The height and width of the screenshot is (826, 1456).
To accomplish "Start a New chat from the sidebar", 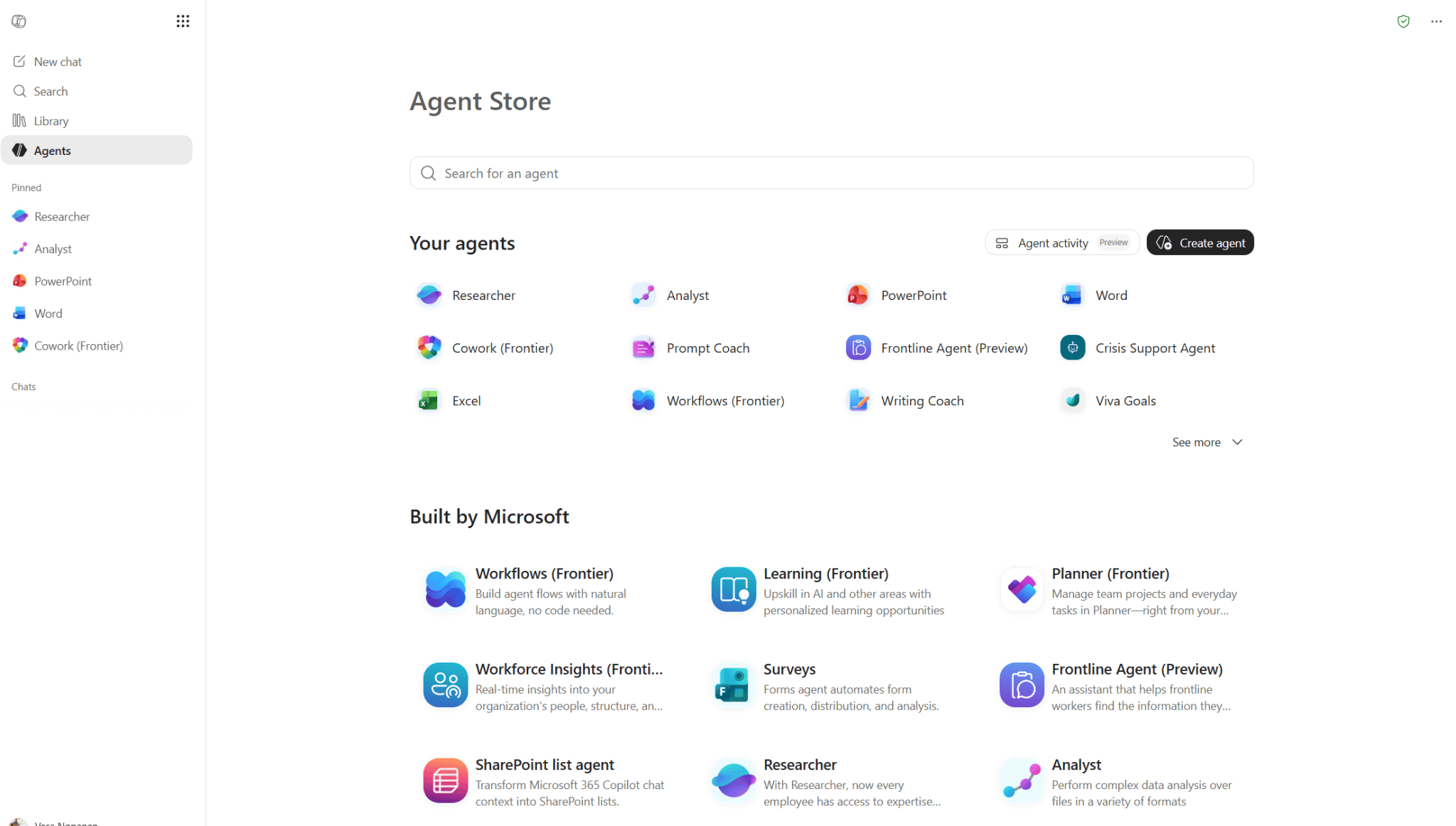I will (97, 62).
